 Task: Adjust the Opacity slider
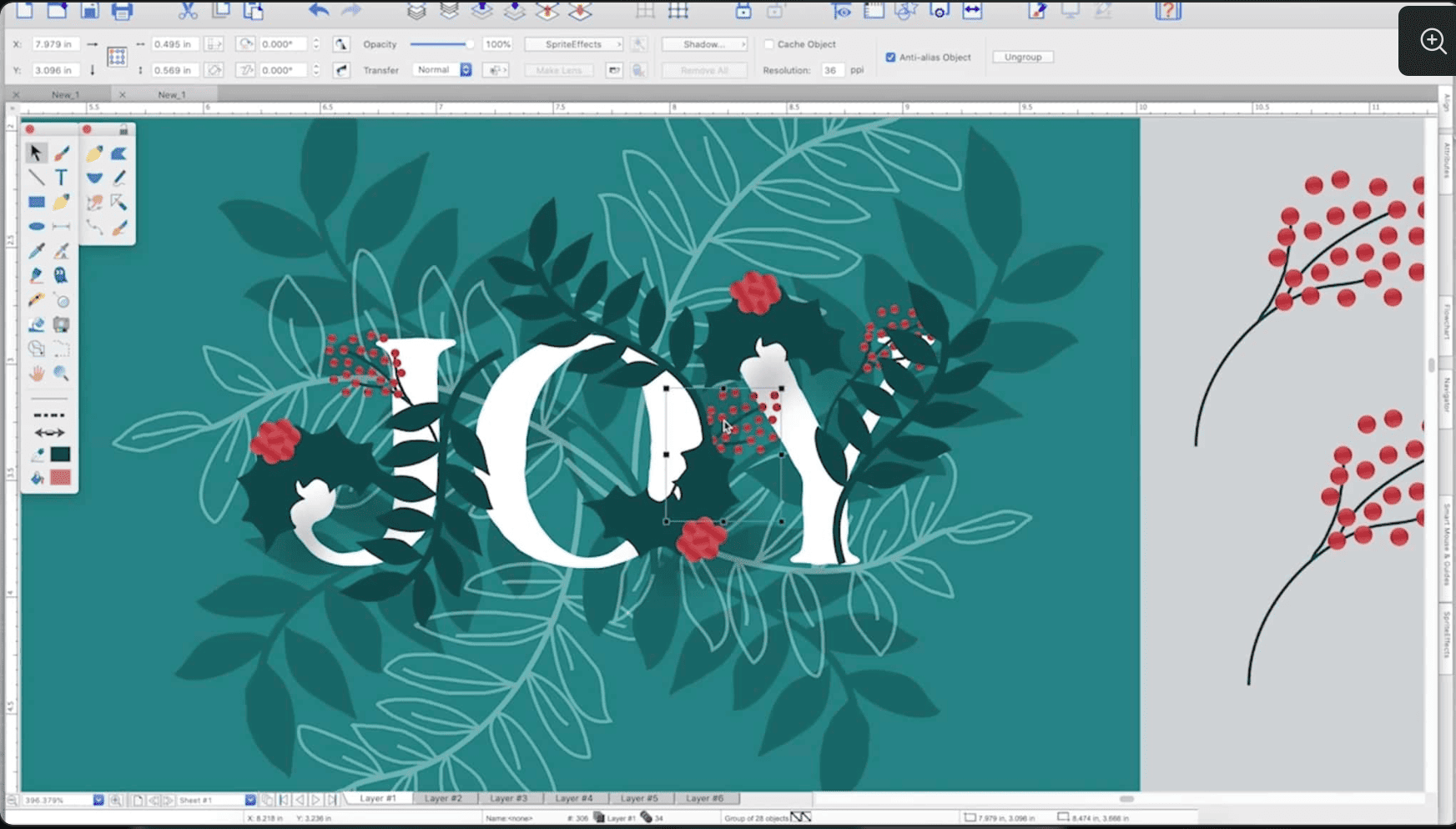442,44
